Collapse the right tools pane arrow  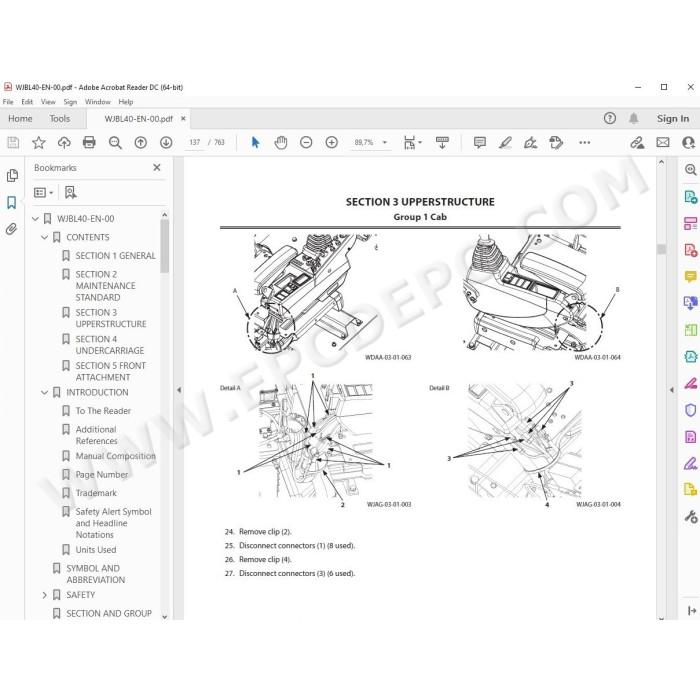pyautogui.click(x=672, y=390)
